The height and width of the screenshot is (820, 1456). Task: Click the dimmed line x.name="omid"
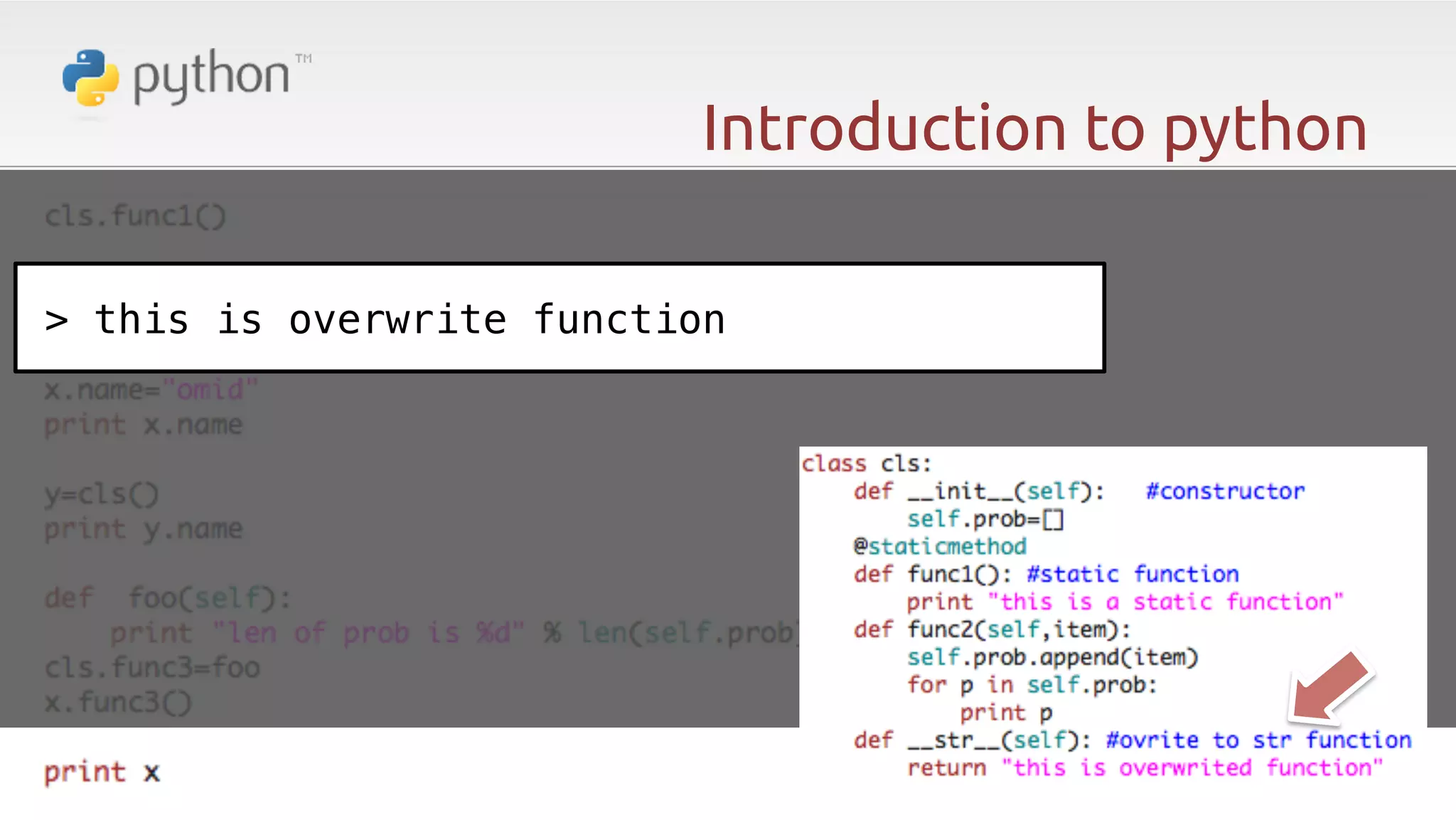coord(151,390)
